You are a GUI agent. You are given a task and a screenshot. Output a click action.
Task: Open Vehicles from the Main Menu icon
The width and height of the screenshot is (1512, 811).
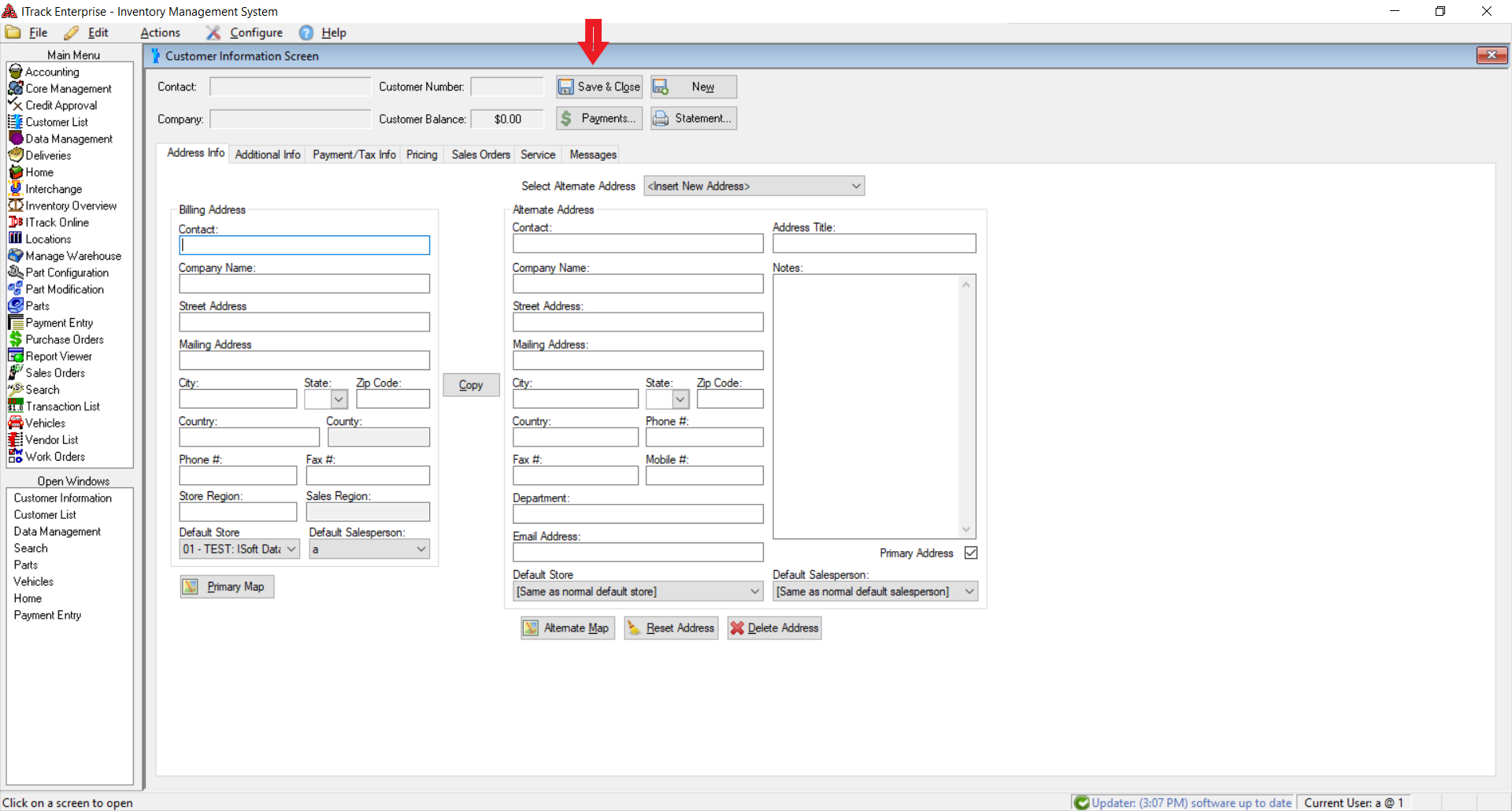coord(15,423)
